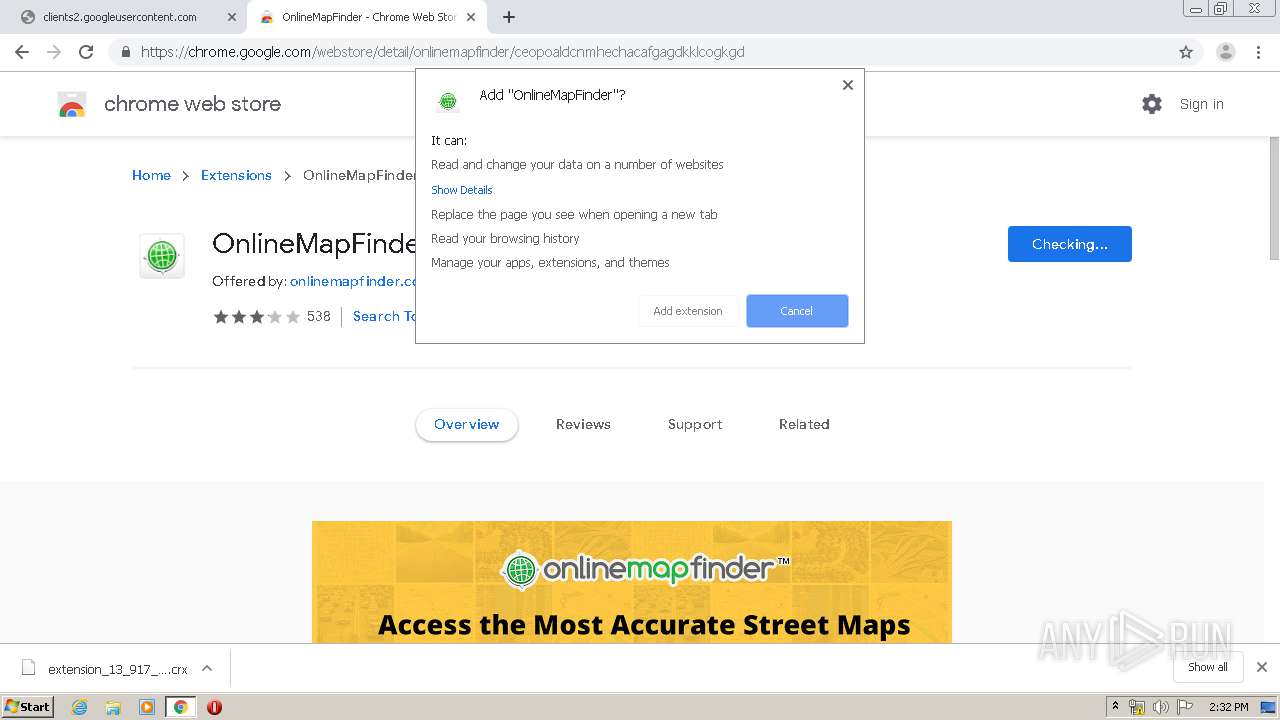The height and width of the screenshot is (720, 1280).
Task: Open Action Center flag icon
Action: click(x=1183, y=707)
